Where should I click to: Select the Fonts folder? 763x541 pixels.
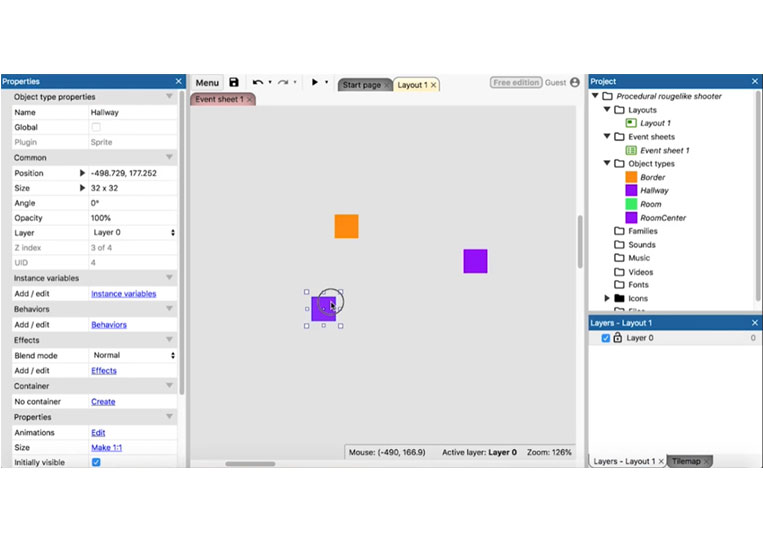(632, 285)
